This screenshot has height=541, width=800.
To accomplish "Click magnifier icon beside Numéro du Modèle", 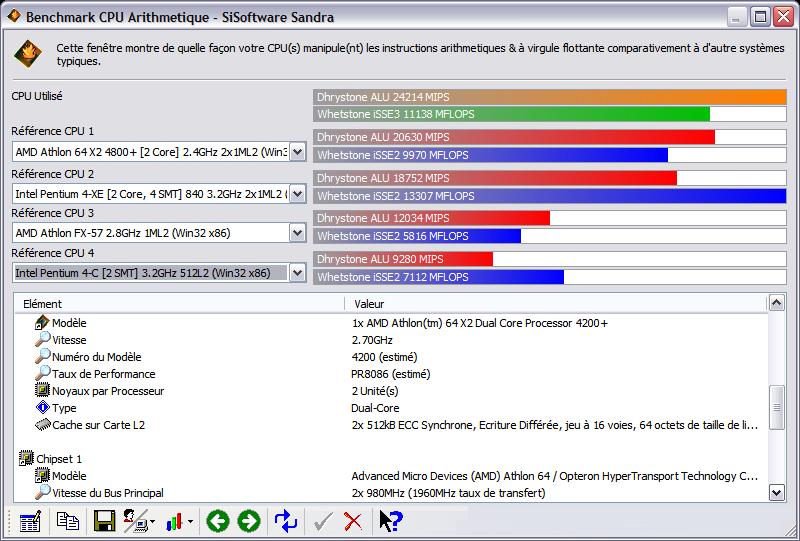I will 42,356.
